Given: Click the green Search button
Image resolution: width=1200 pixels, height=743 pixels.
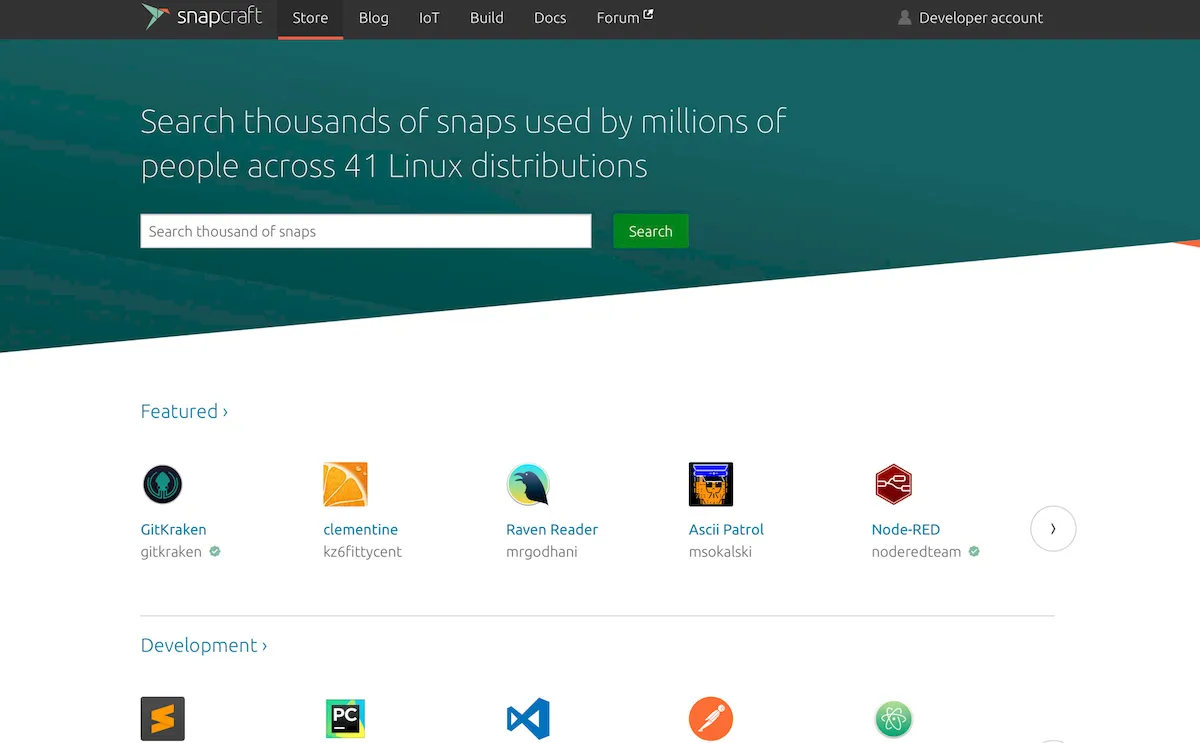Looking at the screenshot, I should (650, 231).
